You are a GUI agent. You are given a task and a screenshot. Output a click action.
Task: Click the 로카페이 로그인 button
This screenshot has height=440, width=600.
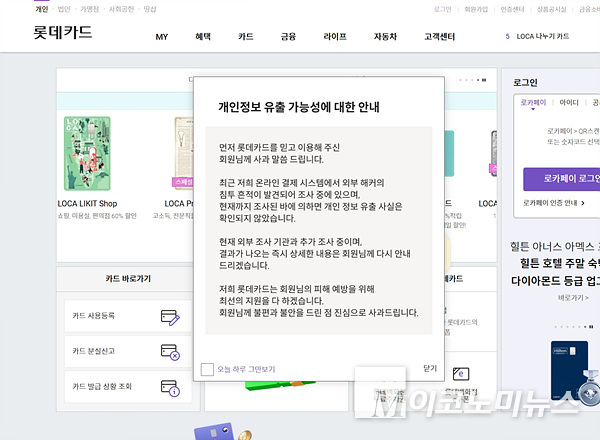coord(561,179)
